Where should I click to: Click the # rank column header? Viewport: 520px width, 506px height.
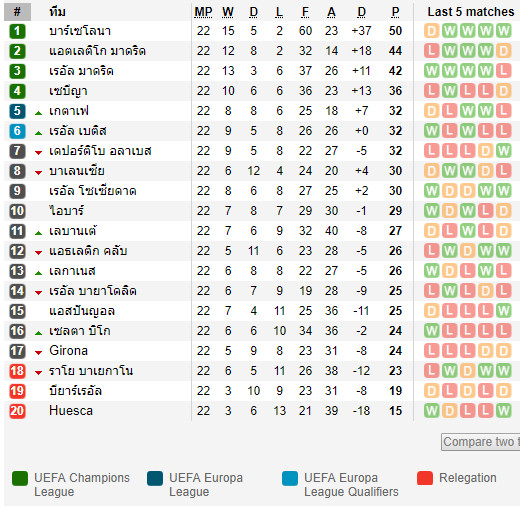17,12
